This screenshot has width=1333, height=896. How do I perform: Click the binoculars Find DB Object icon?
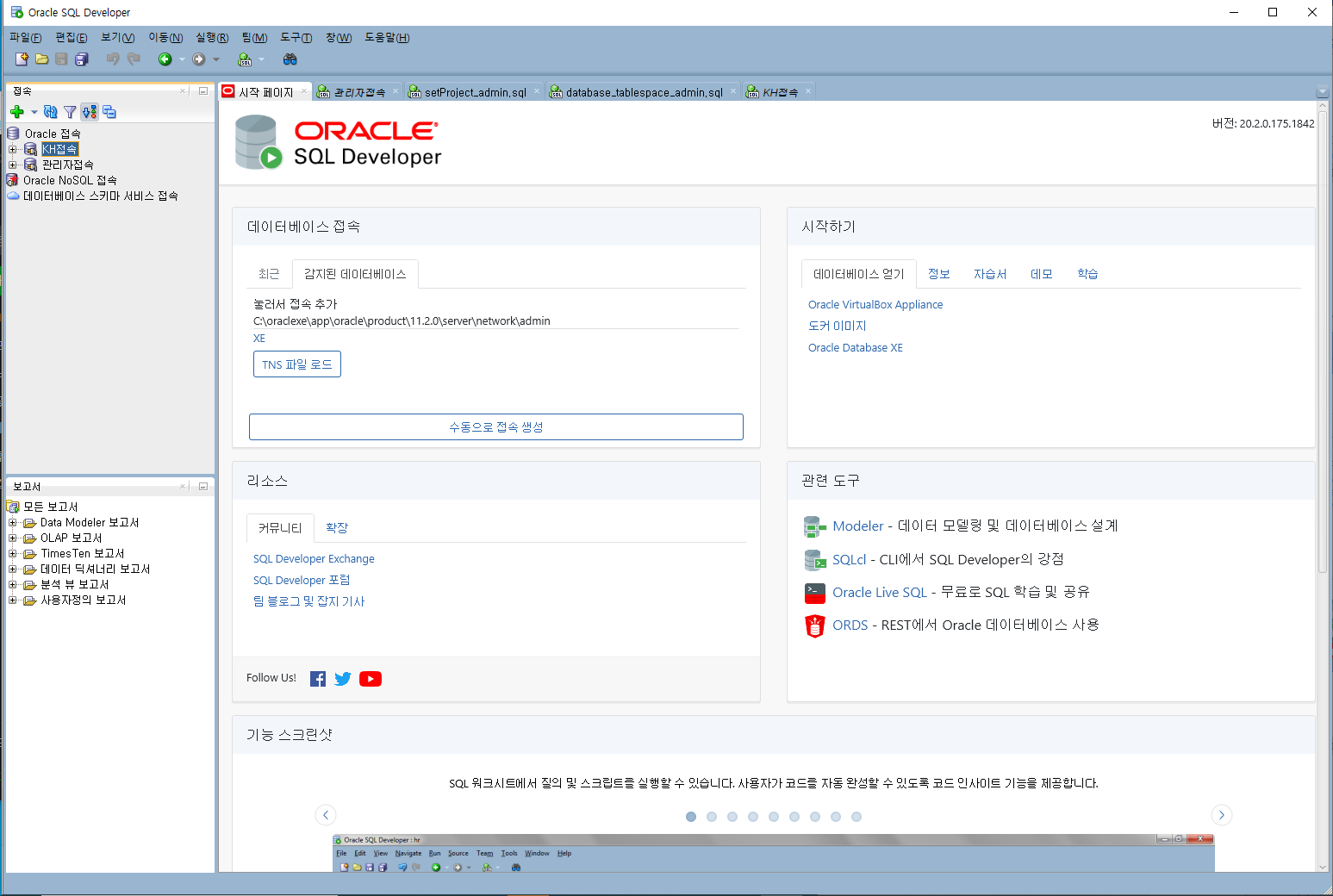click(290, 59)
